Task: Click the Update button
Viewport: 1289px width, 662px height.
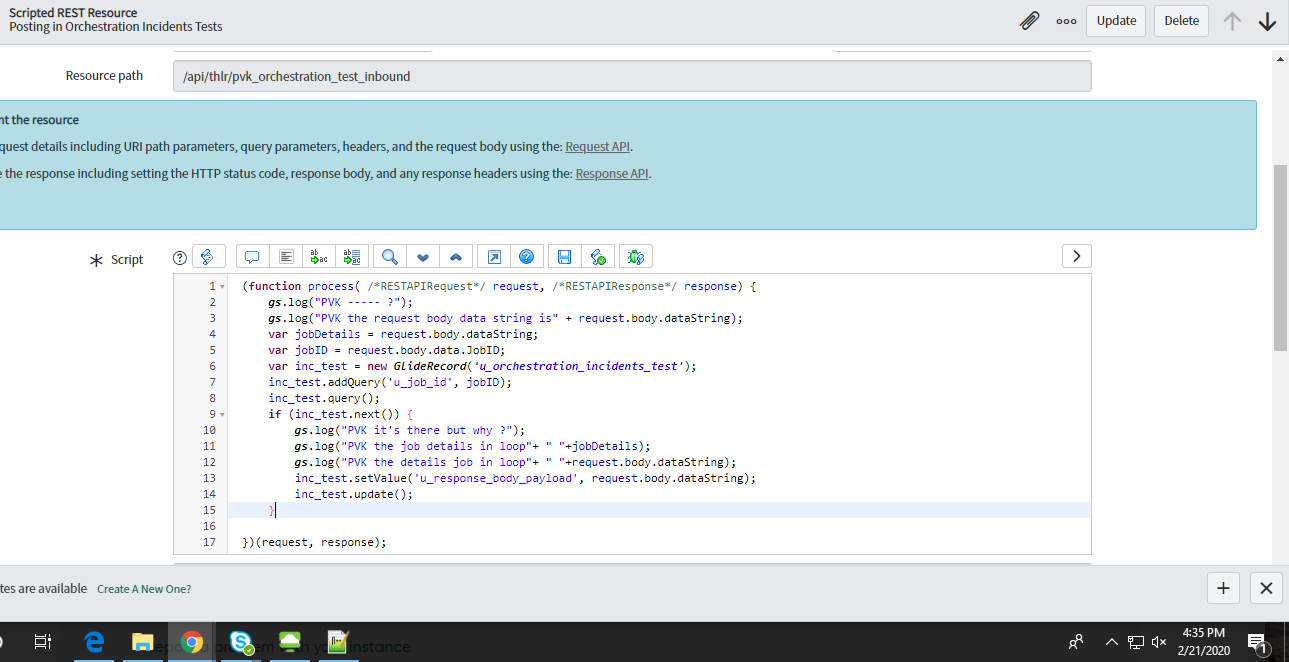Action: [1115, 21]
